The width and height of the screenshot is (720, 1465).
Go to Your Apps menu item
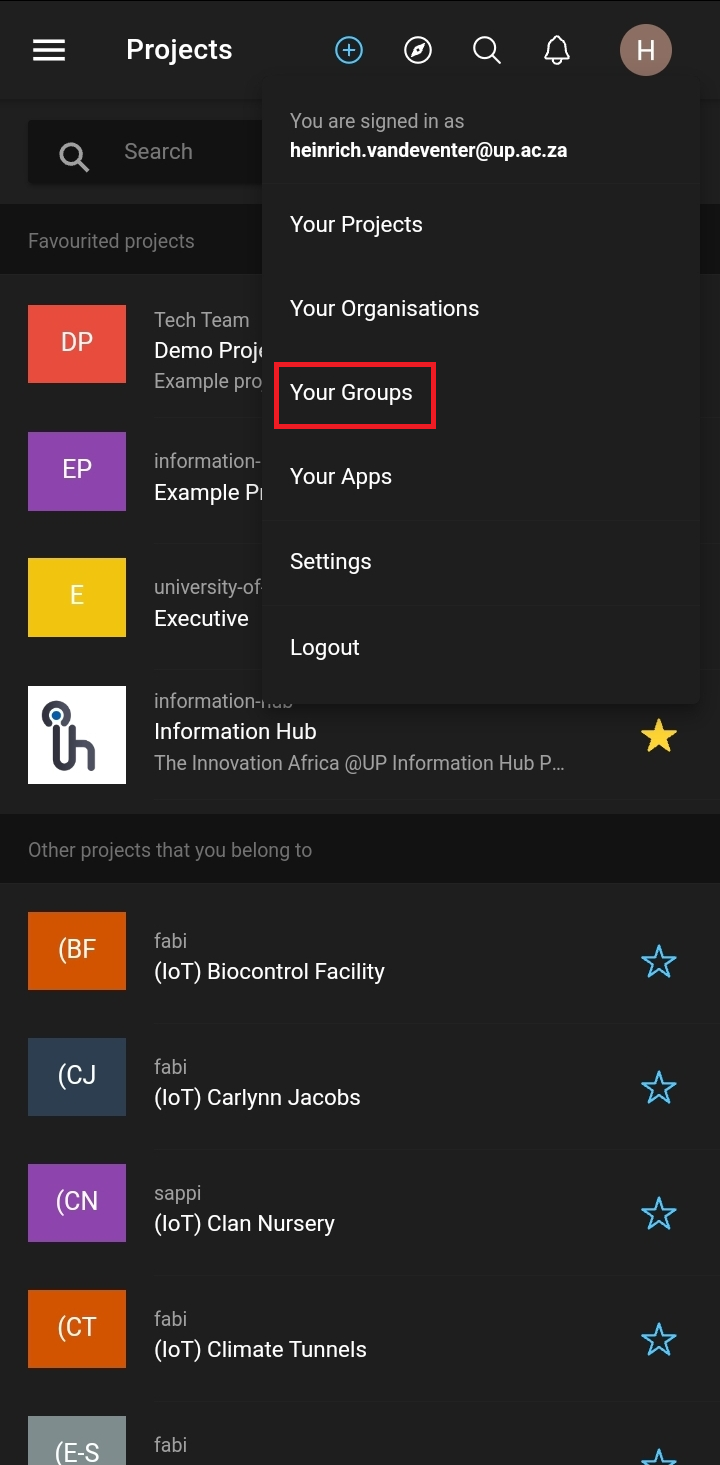[341, 477]
